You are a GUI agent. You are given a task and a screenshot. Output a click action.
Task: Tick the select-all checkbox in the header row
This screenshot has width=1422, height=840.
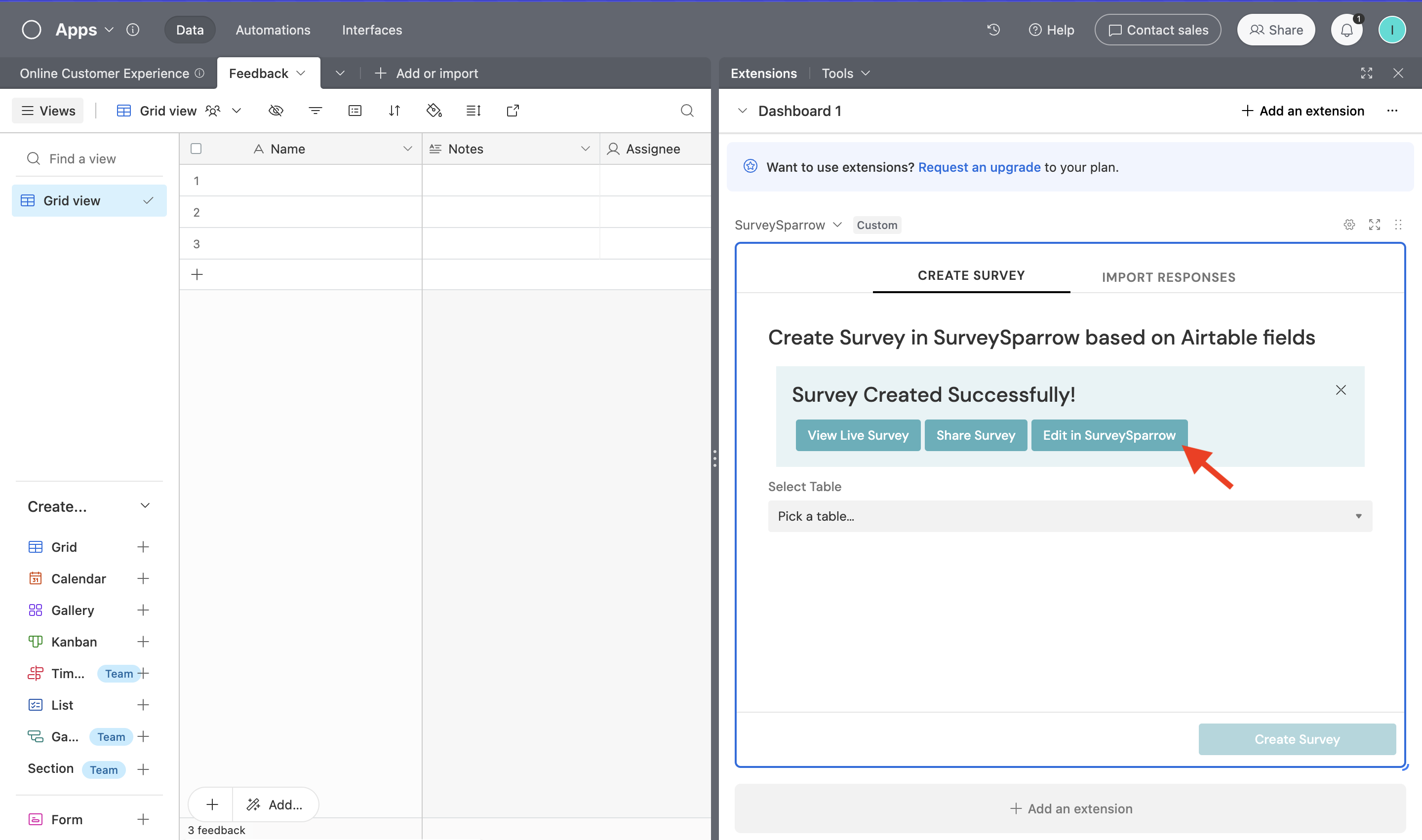pyautogui.click(x=196, y=148)
